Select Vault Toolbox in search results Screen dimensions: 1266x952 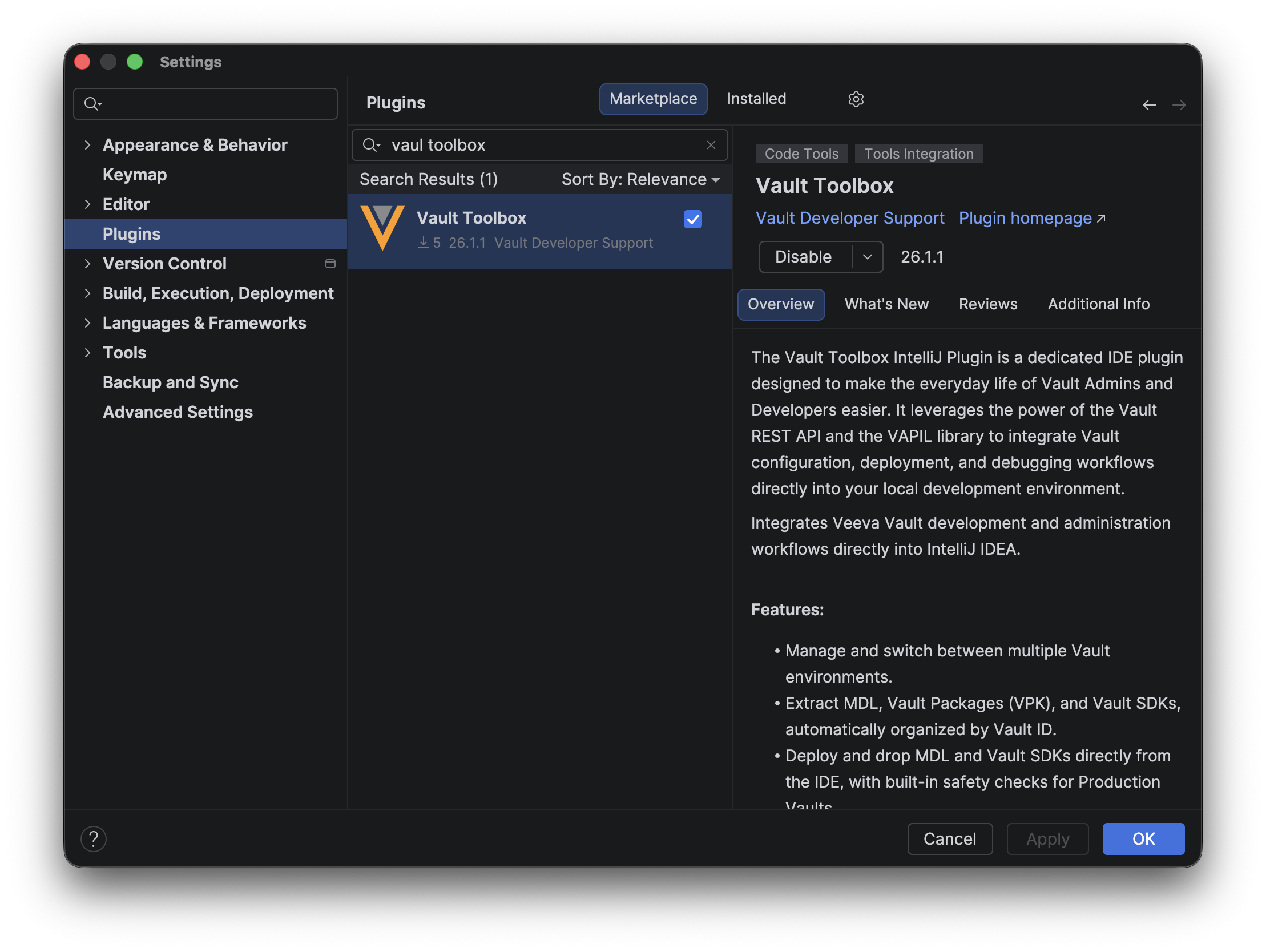540,231
